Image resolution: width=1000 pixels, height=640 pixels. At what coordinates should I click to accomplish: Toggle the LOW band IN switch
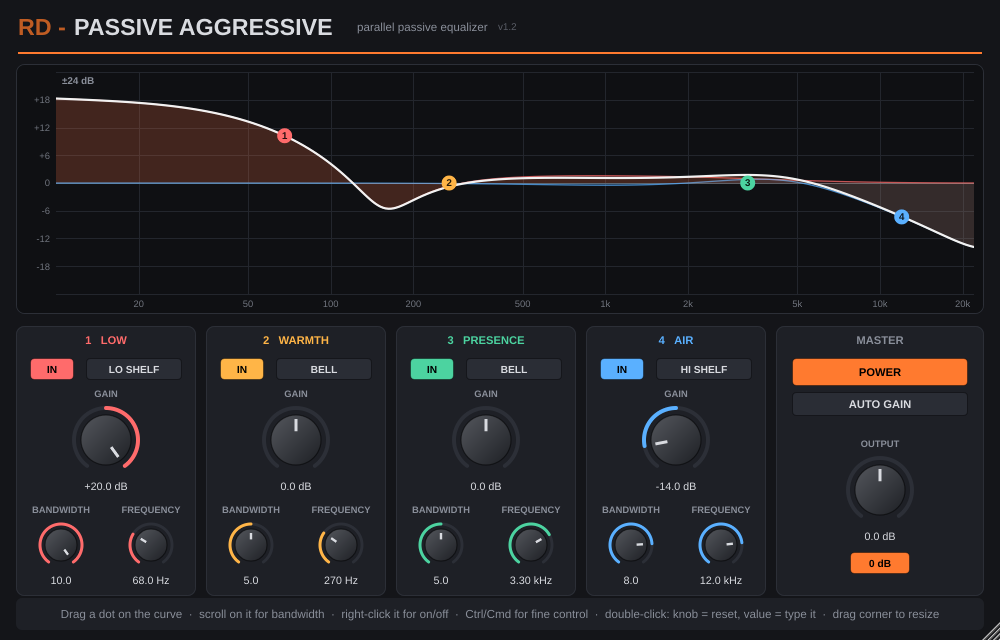(x=52, y=369)
